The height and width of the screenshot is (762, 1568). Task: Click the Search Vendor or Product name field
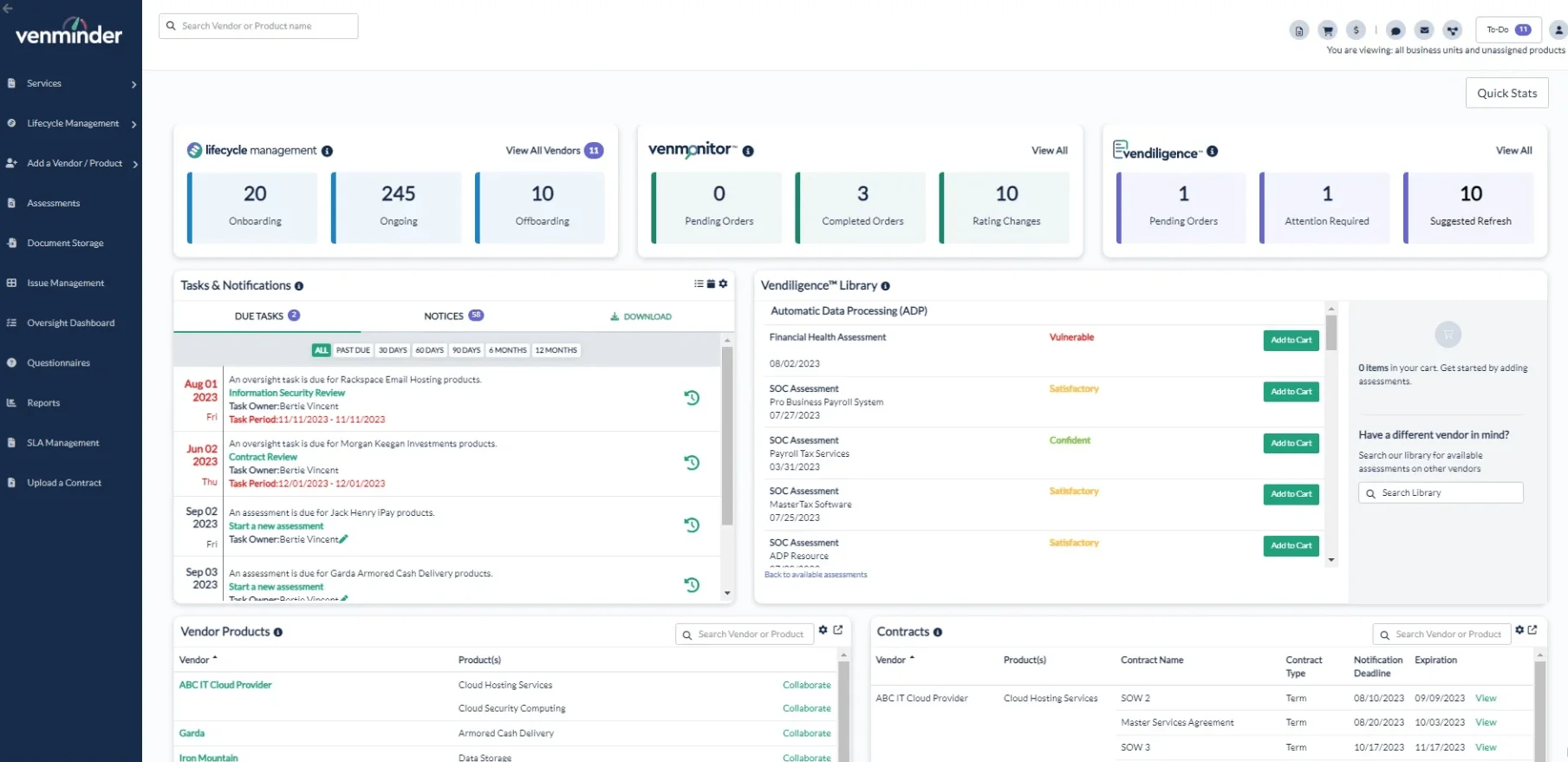point(258,26)
